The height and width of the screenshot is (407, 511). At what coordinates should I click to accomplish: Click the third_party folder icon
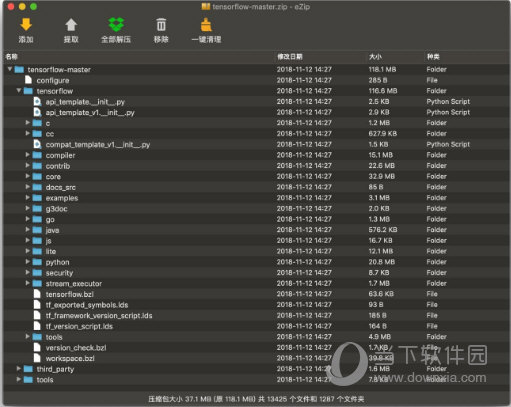28,369
